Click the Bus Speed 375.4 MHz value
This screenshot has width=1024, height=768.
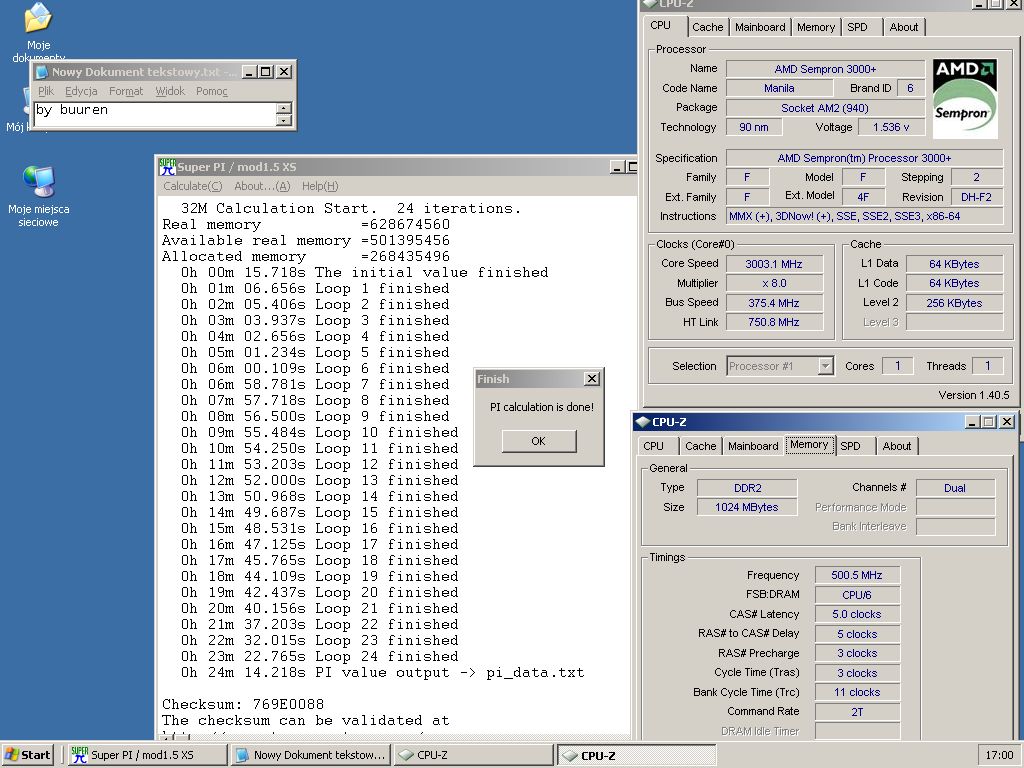(x=774, y=303)
